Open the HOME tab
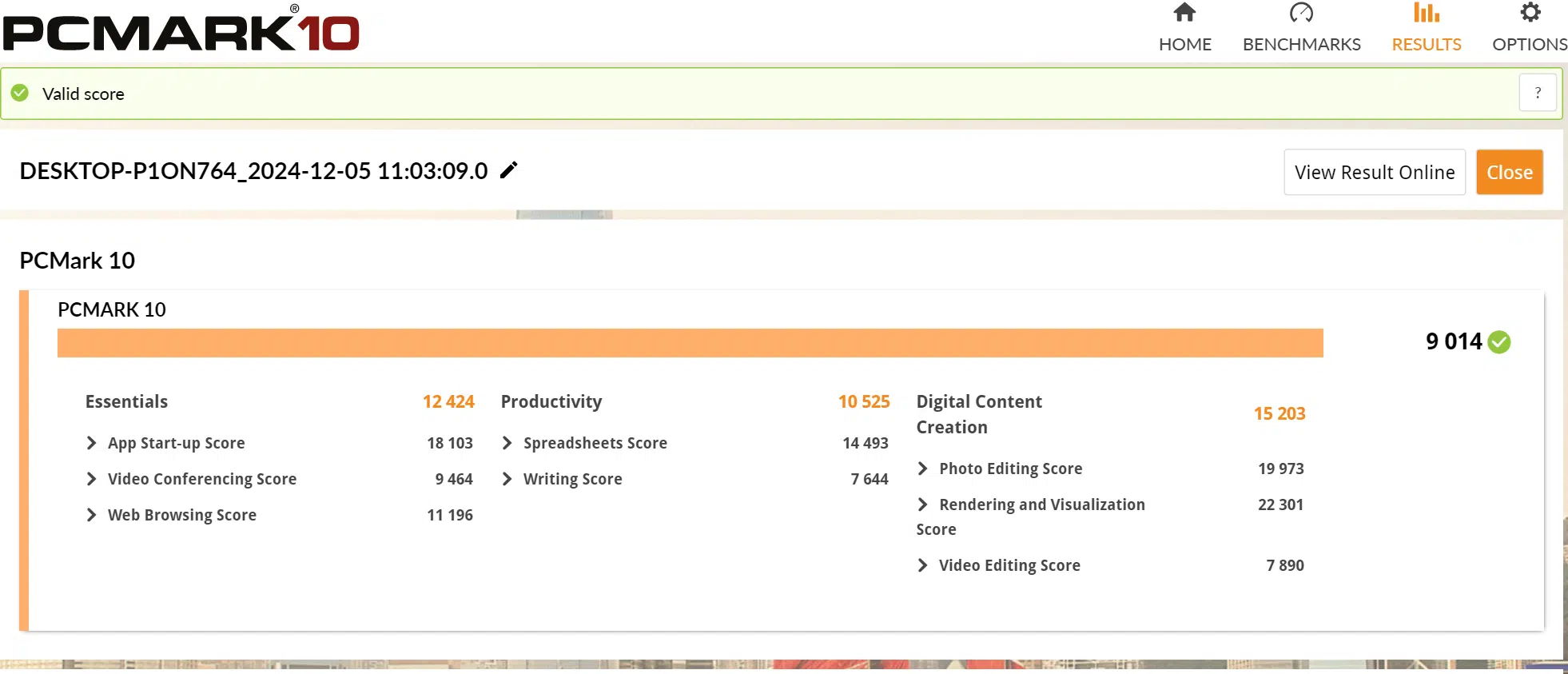The width and height of the screenshot is (1568, 674). (1184, 28)
